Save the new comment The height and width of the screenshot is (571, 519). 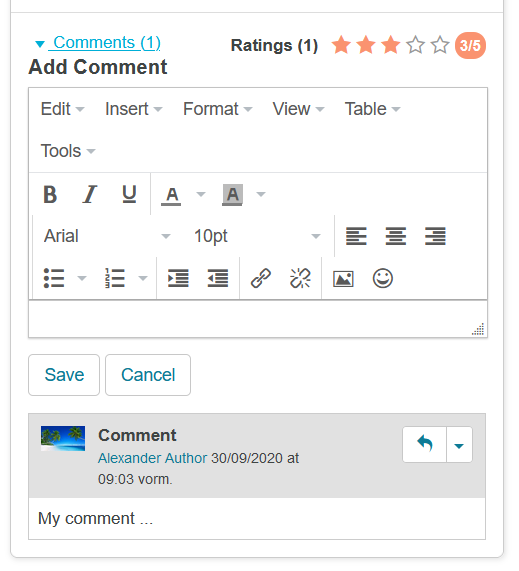tap(64, 375)
